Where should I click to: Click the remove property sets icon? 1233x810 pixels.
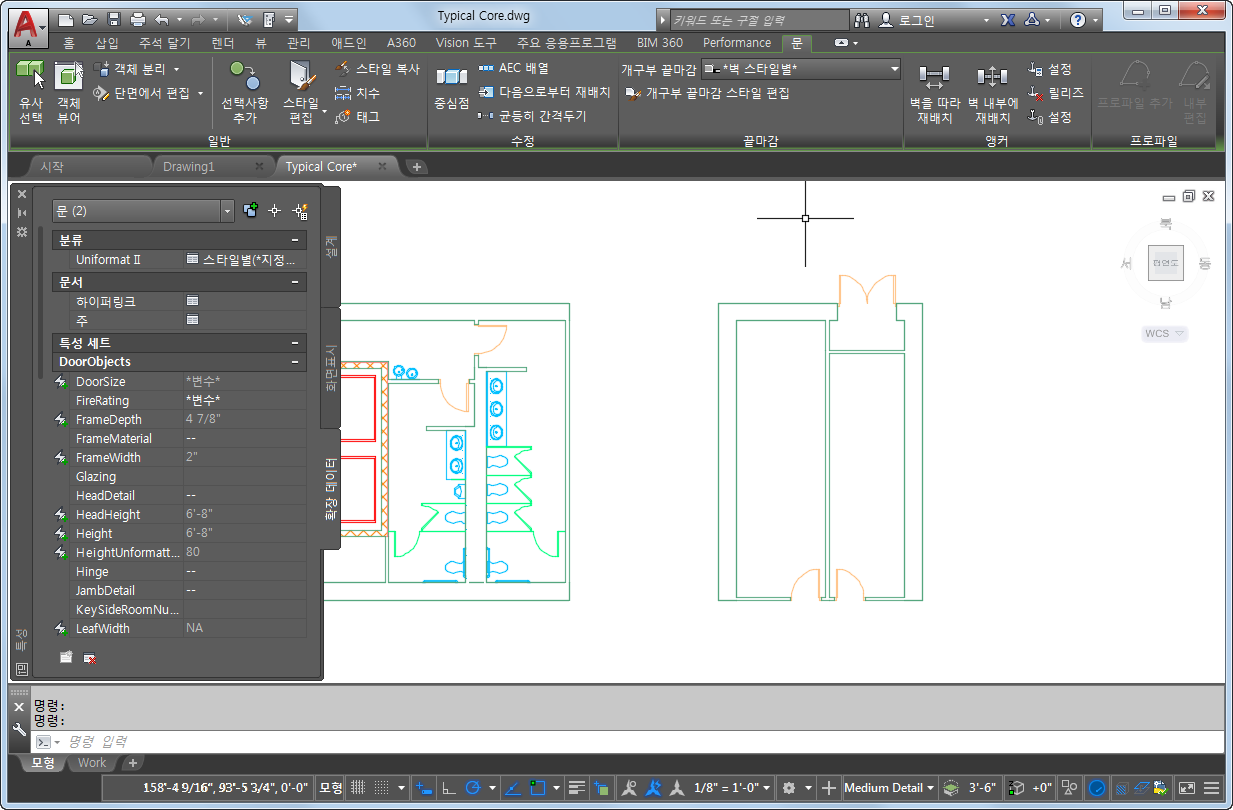click(x=90, y=657)
